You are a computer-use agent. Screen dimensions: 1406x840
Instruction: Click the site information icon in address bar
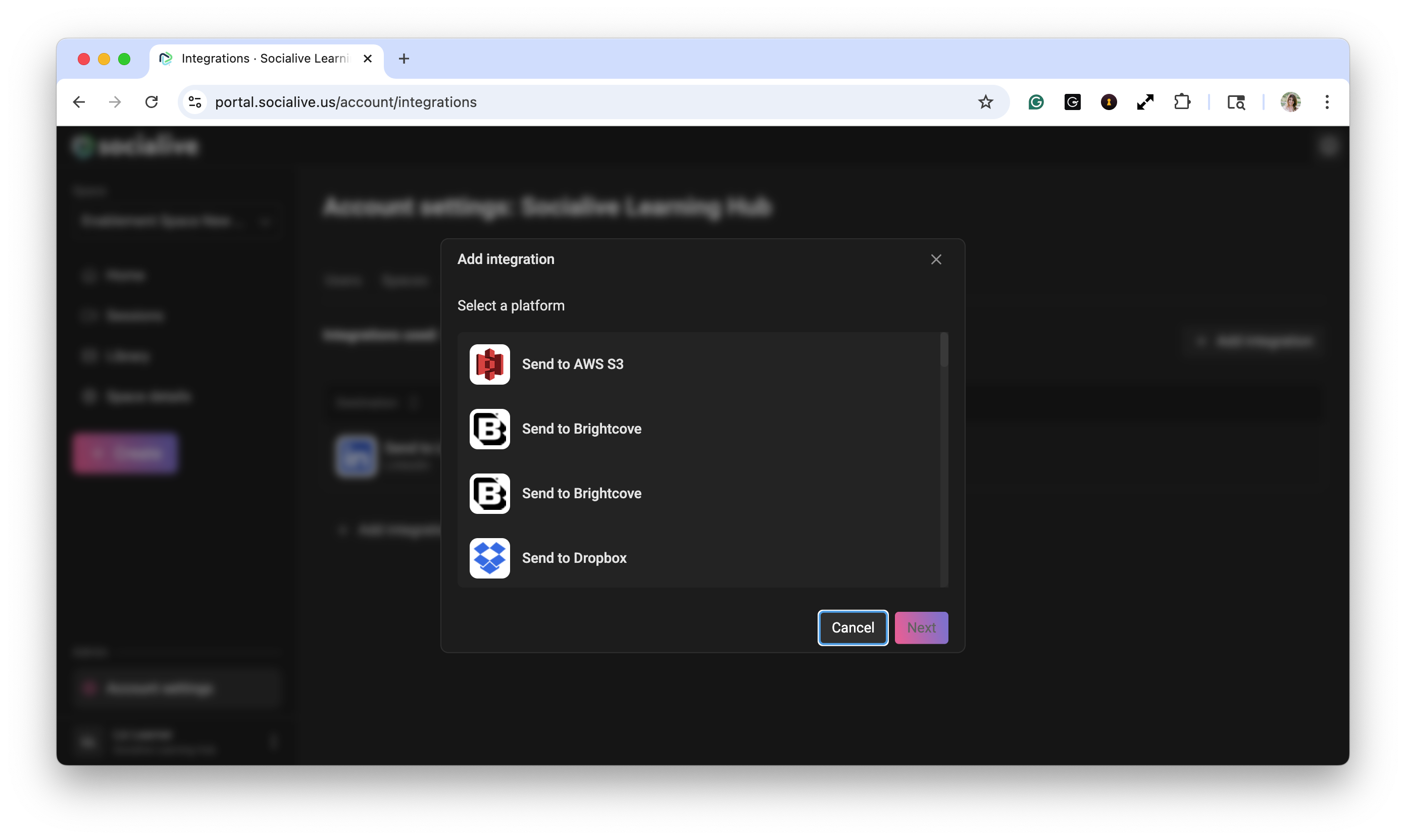(x=195, y=102)
